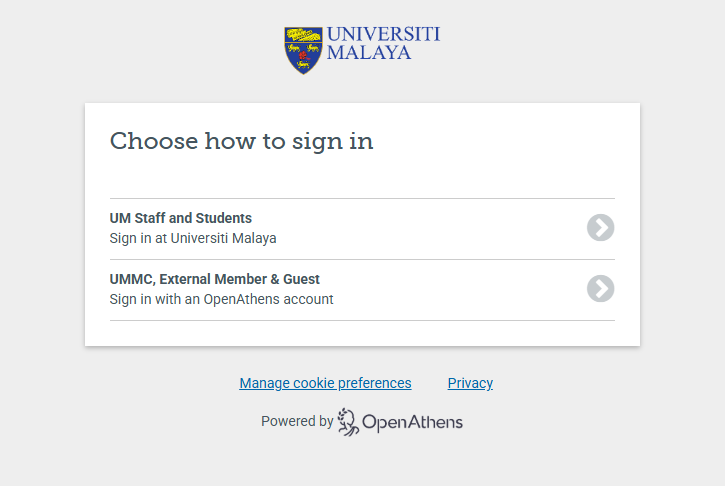Viewport: 725px width, 486px height.
Task: Click the OpenAthens wordmark text
Action: pyautogui.click(x=412, y=422)
